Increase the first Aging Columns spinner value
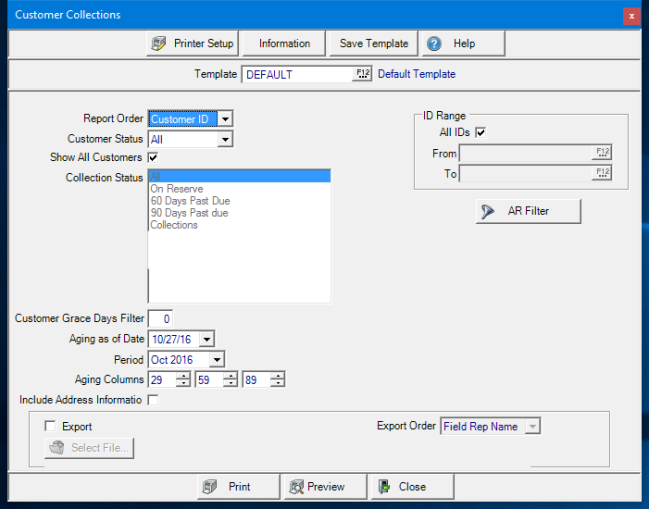This screenshot has height=509, width=649. 183,375
